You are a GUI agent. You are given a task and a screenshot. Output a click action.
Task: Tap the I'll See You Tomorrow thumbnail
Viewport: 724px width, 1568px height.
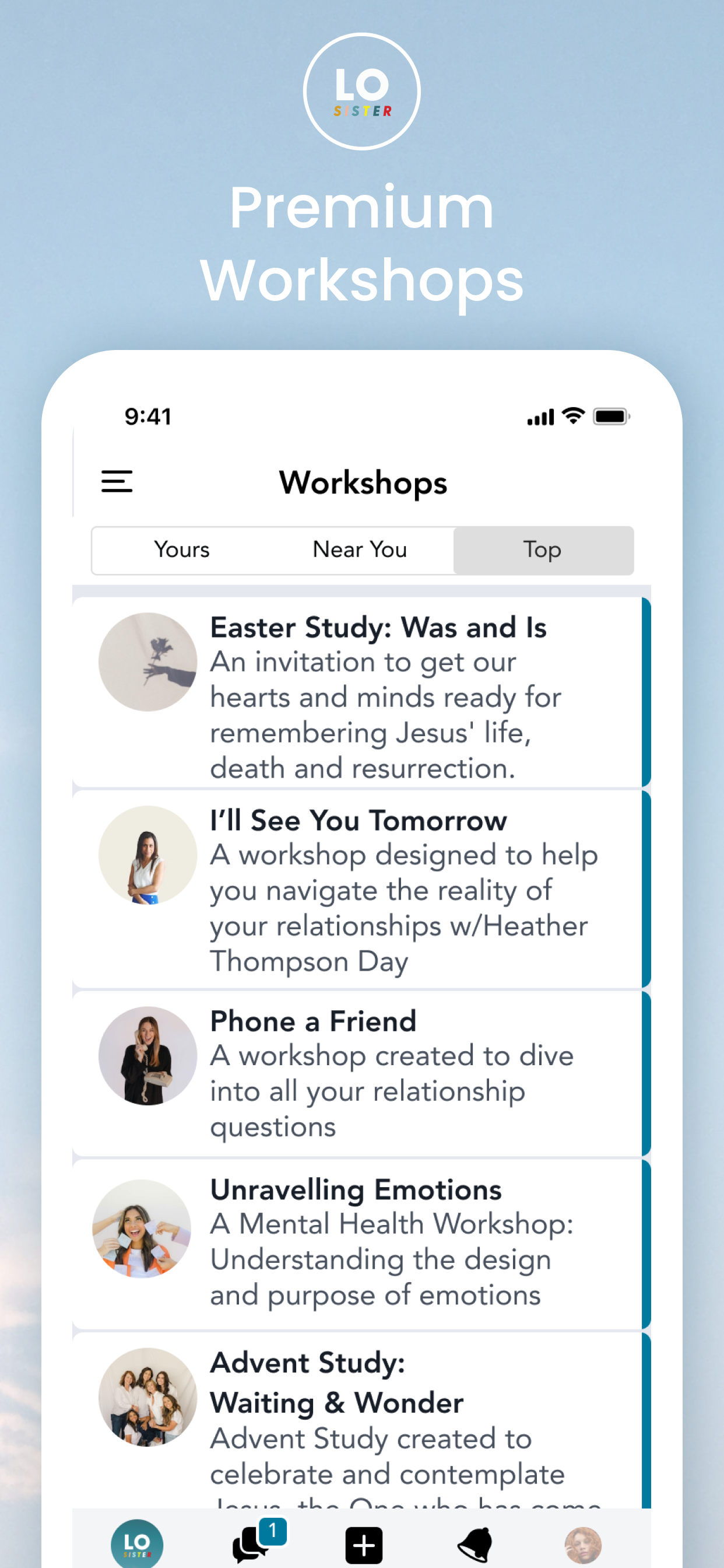[148, 855]
